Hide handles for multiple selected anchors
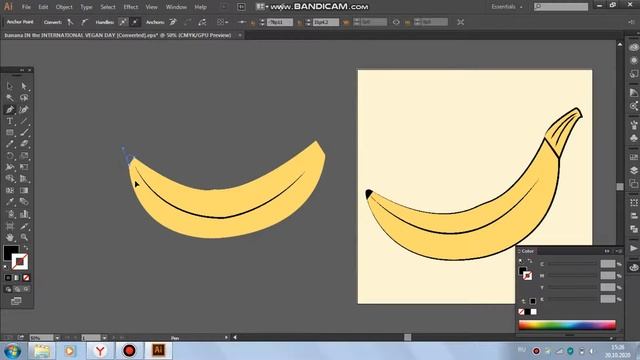Image resolution: width=640 pixels, height=360 pixels. [135, 22]
